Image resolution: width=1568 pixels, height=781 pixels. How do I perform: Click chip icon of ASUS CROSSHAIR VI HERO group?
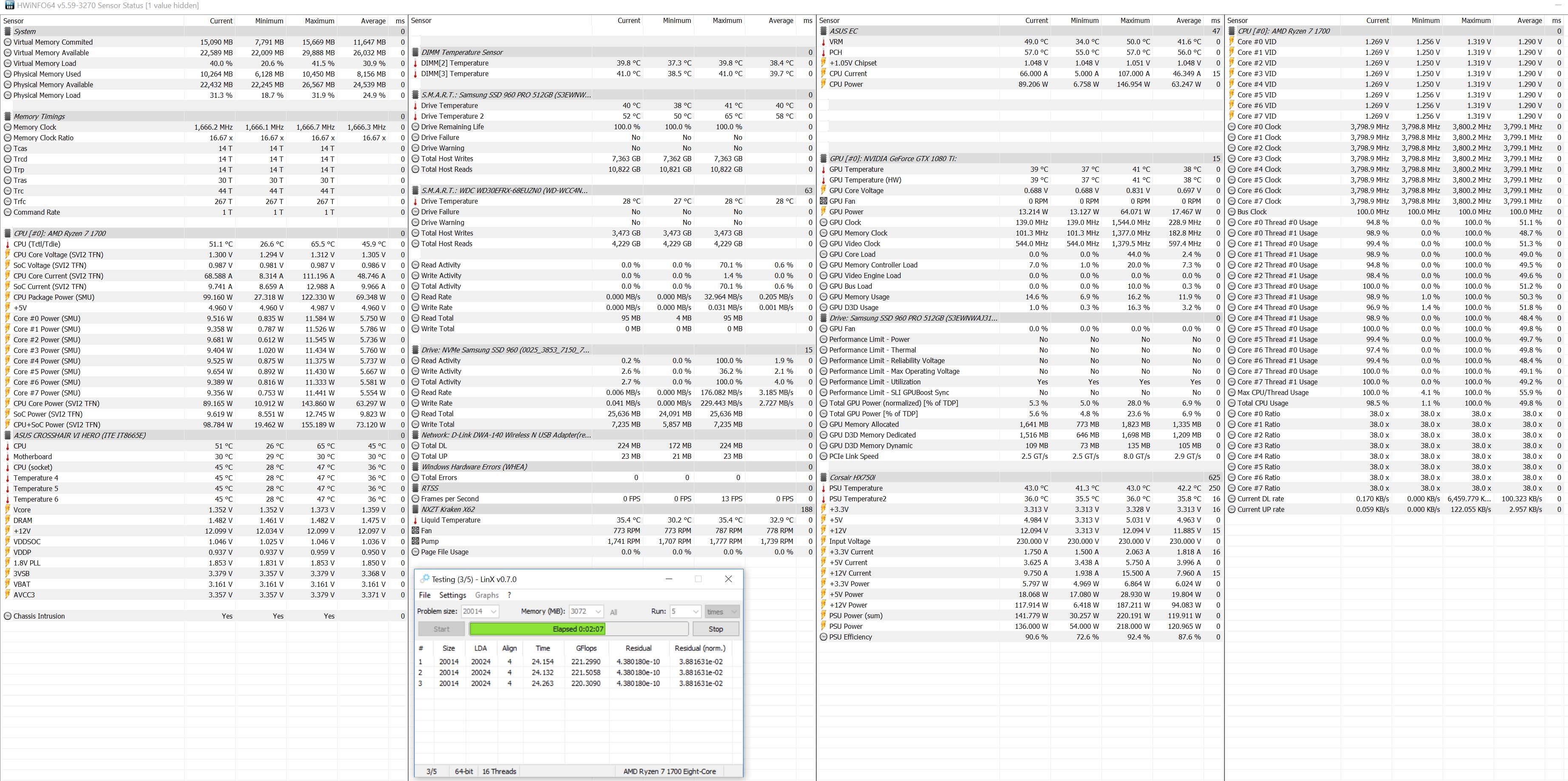coord(7,435)
